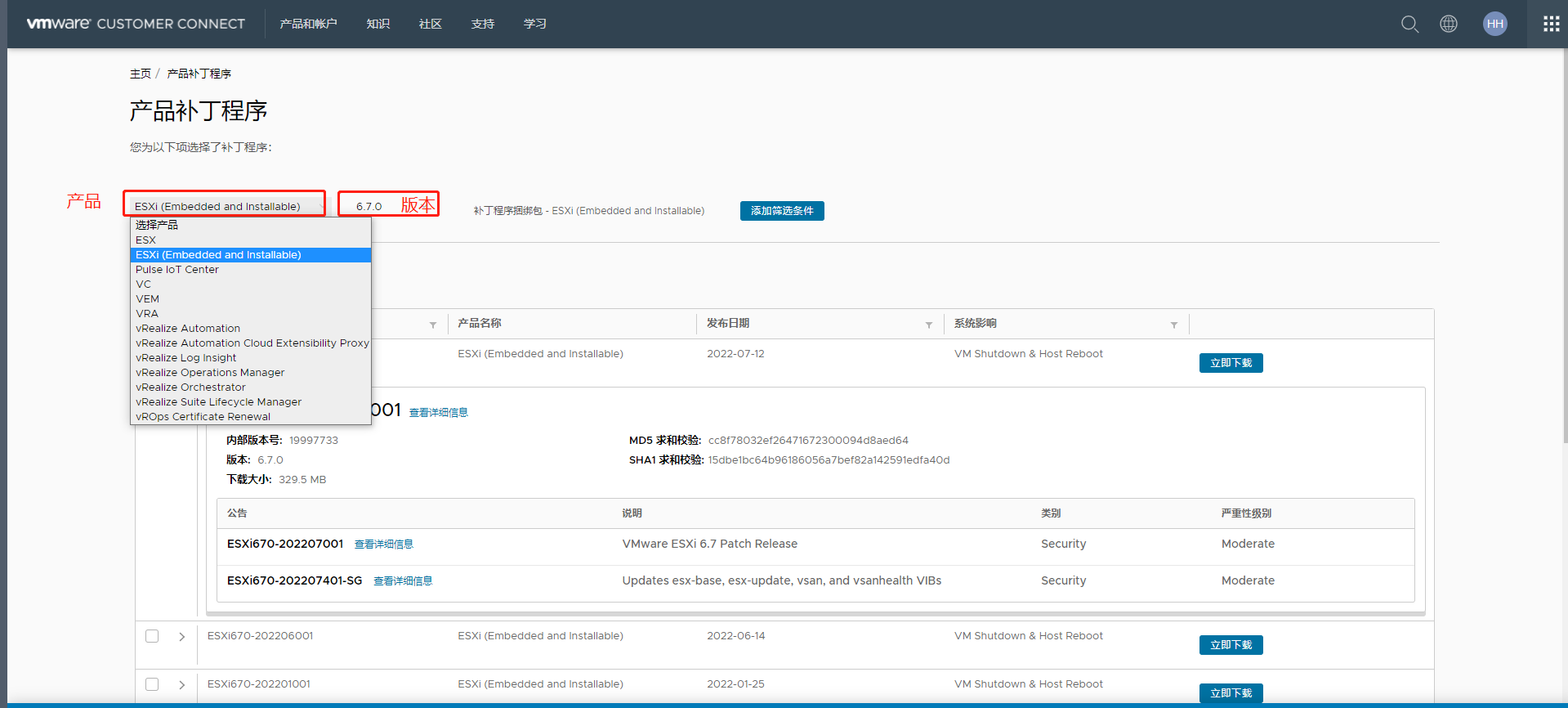Viewport: 1568px width, 708px height.
Task: Sort by the 产品名称 column header
Action: click(480, 324)
